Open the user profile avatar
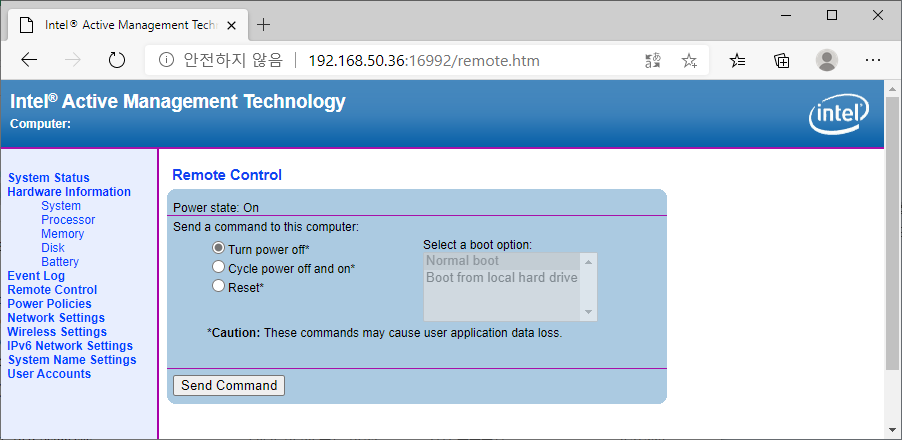The image size is (902, 440). click(827, 60)
